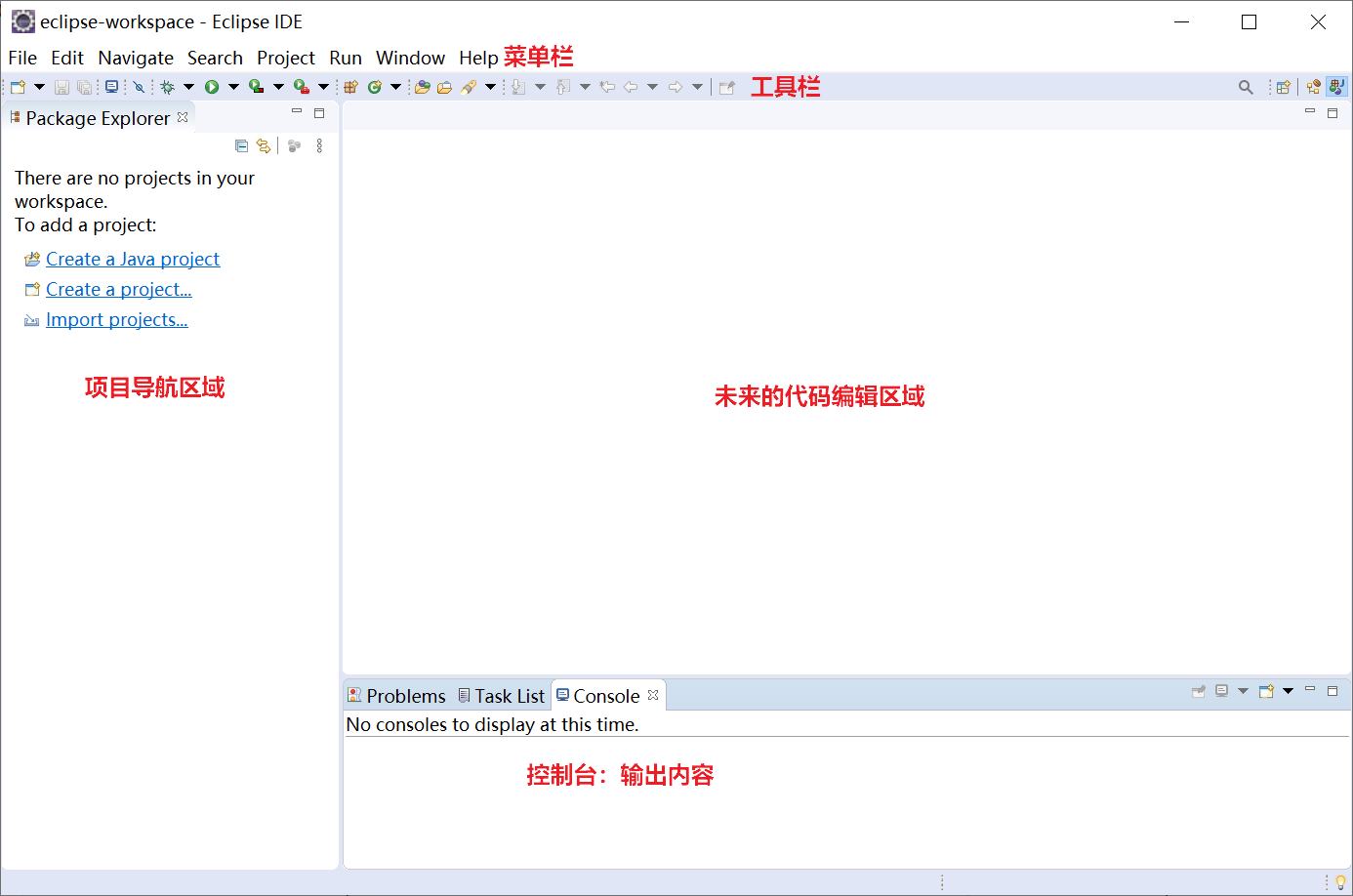Image resolution: width=1353 pixels, height=896 pixels.
Task: Click the green Run button in toolbar
Action: point(212,87)
